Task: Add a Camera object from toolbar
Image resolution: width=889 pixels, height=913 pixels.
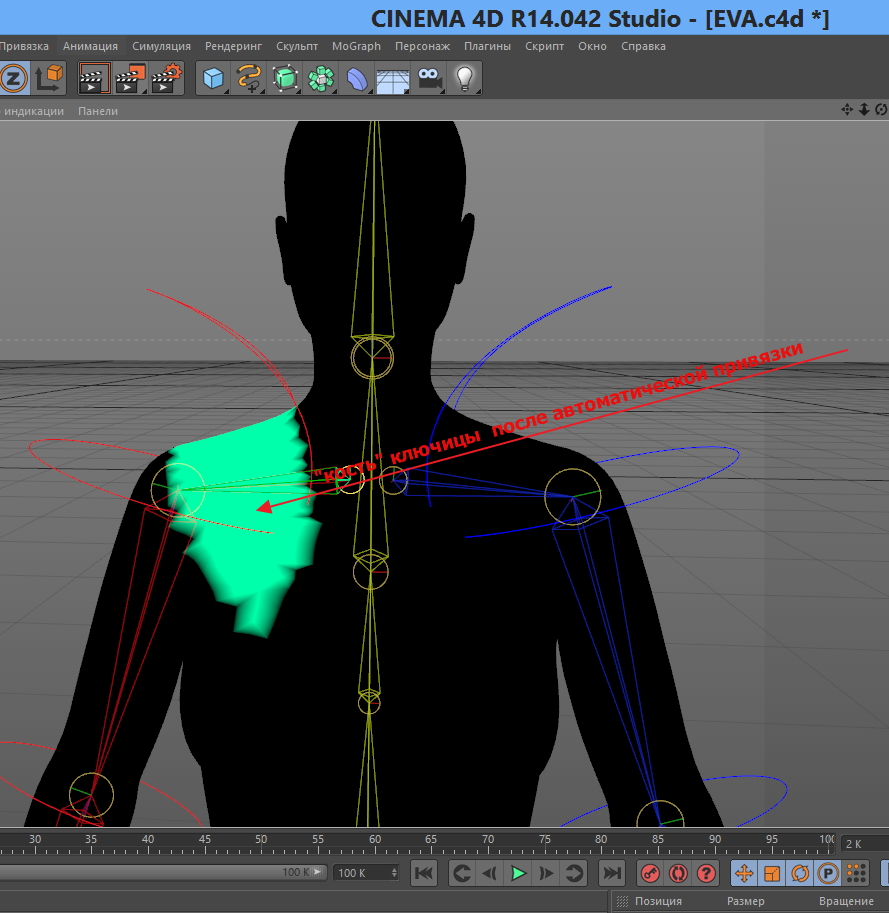Action: coord(429,78)
